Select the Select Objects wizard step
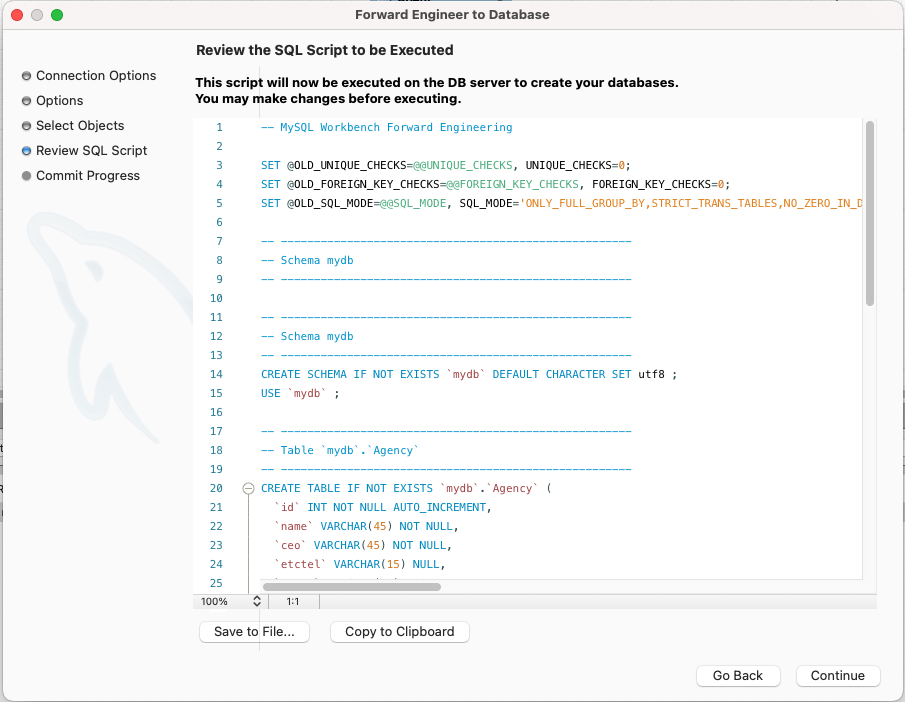Image resolution: width=905 pixels, height=702 pixels. pyautogui.click(x=80, y=125)
